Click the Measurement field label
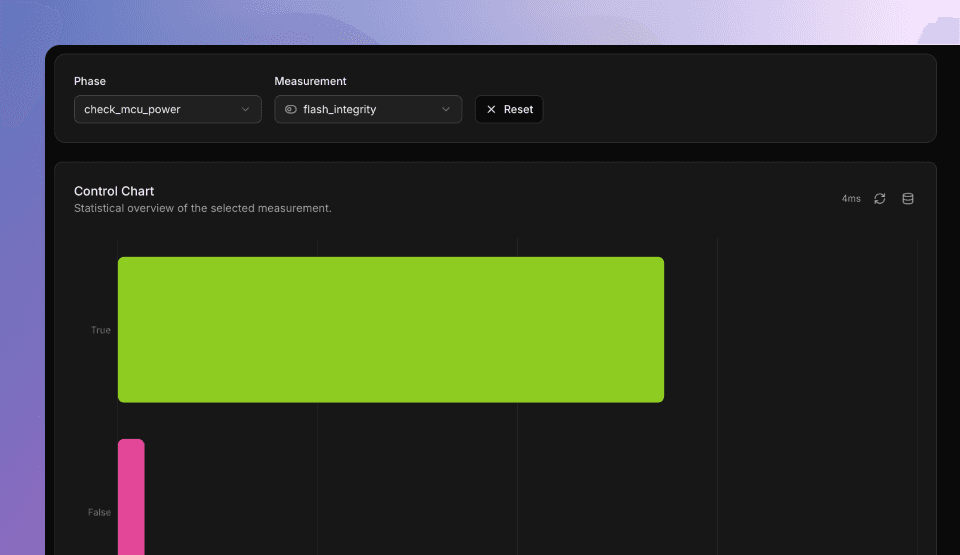Viewport: 960px width, 555px height. [x=310, y=81]
